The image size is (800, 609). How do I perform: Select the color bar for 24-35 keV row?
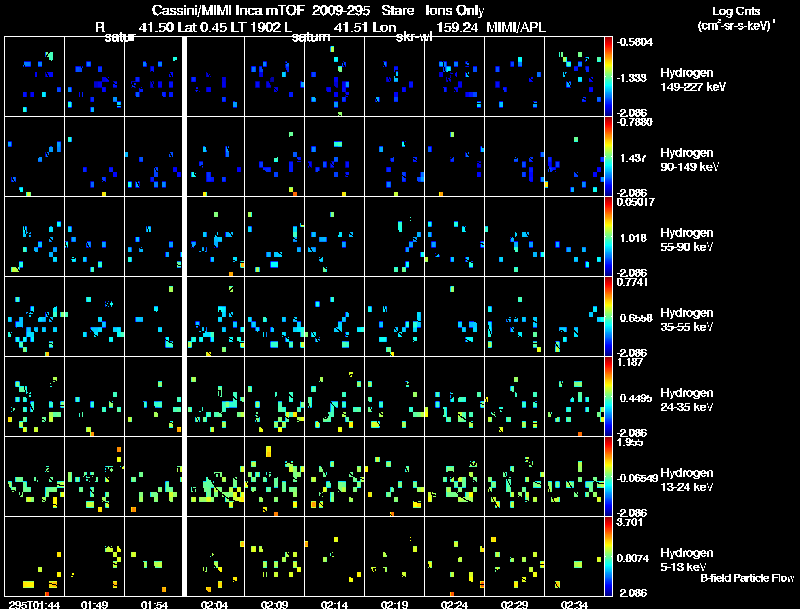click(608, 396)
